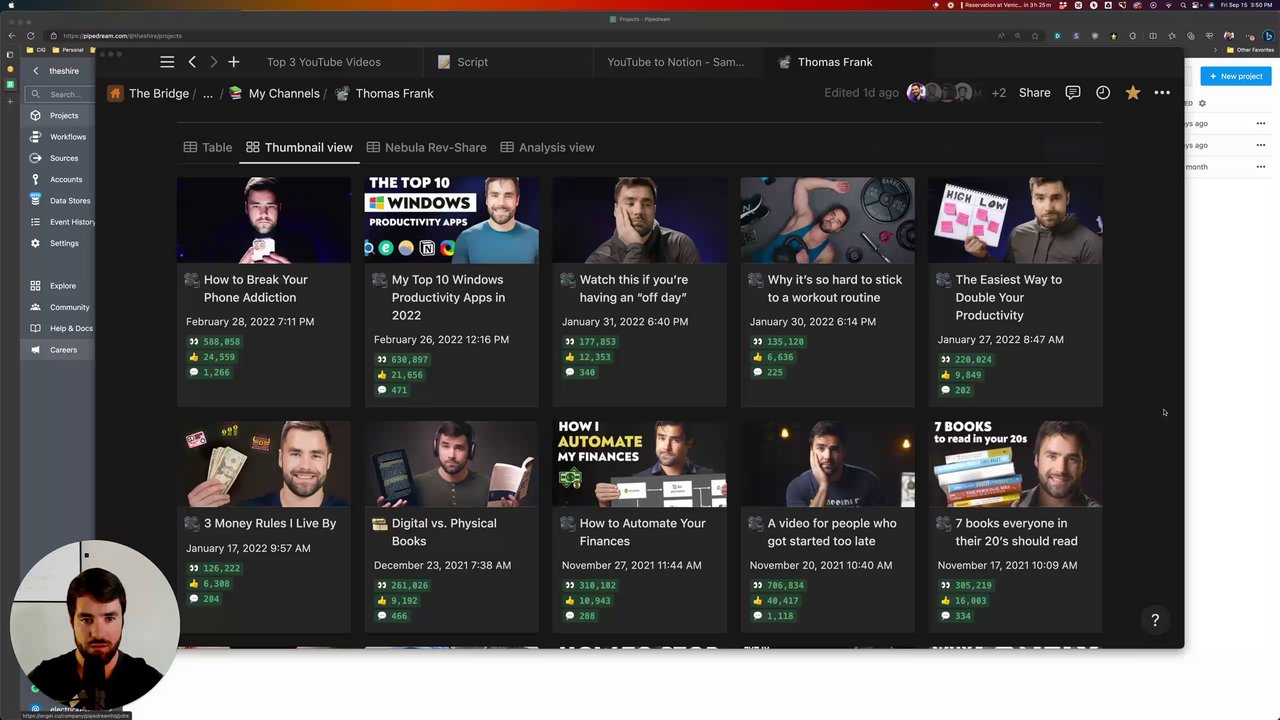Go back with the Notion back arrow
The image size is (1280, 720).
tap(192, 62)
